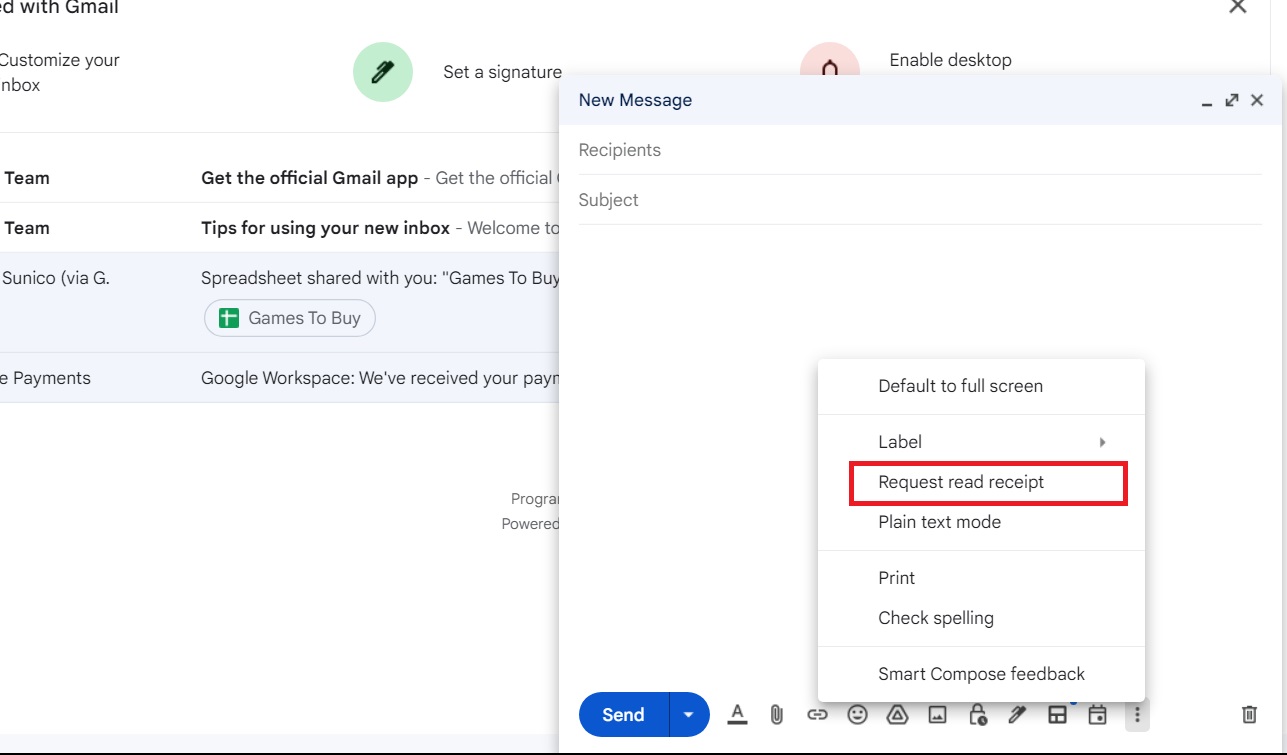Open Get the official Gmail app email
The image size is (1287, 755).
[280, 178]
